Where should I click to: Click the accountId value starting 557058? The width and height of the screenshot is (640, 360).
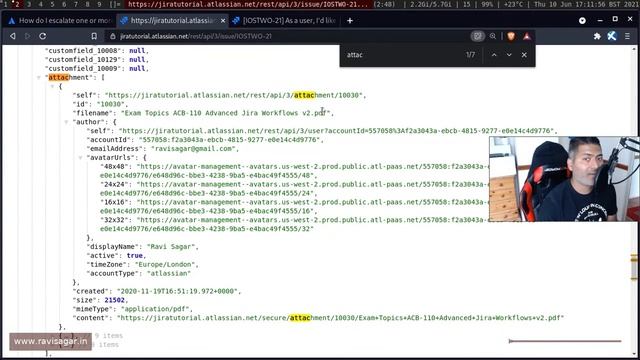pyautogui.click(x=229, y=140)
